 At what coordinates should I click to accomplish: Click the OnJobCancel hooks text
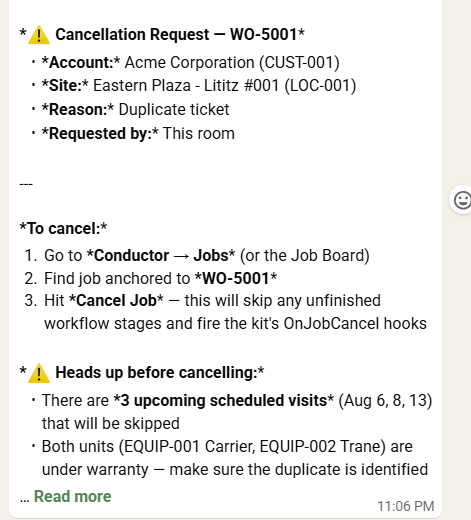[355, 324]
